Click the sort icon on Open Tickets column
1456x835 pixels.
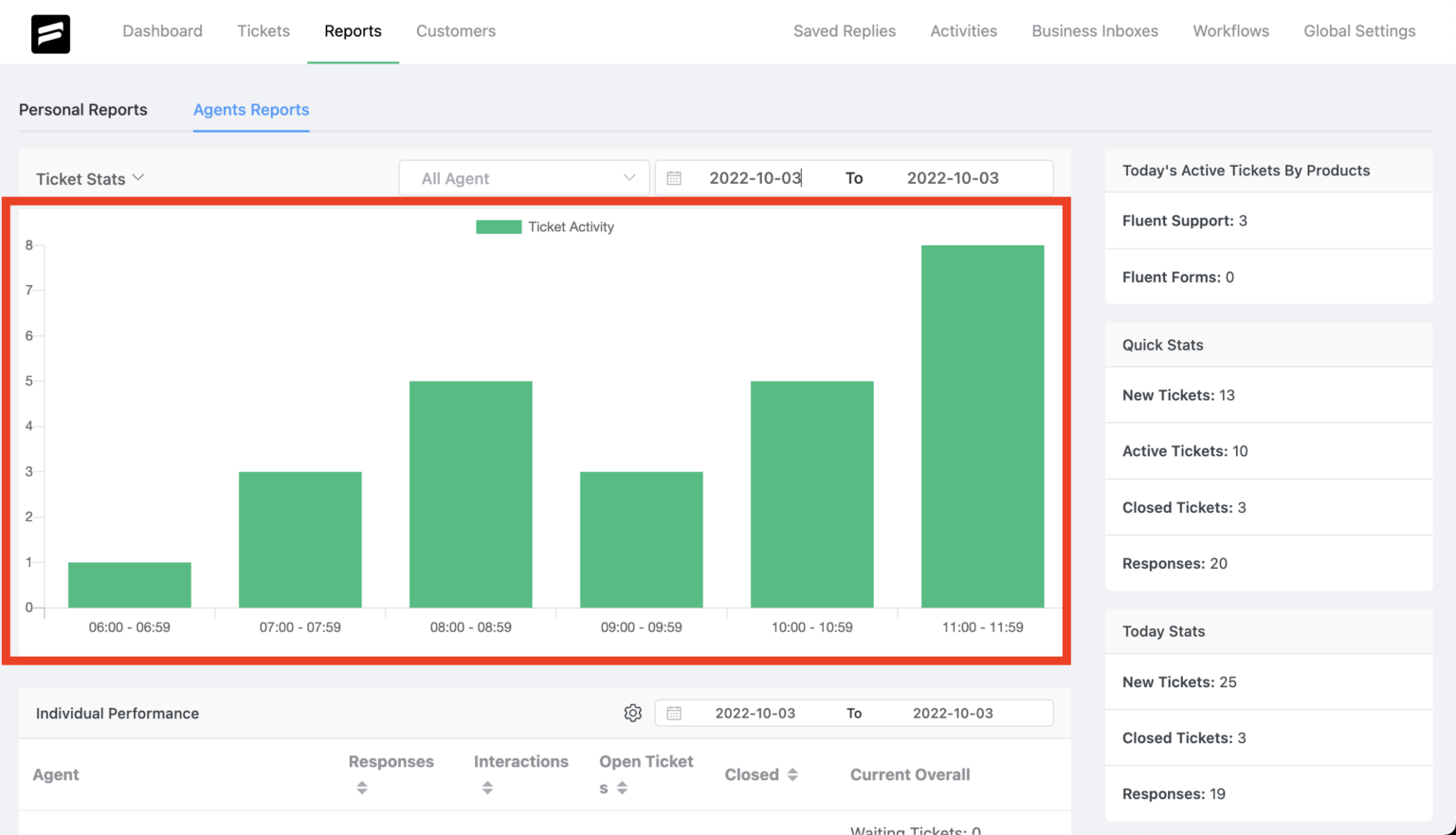[623, 786]
